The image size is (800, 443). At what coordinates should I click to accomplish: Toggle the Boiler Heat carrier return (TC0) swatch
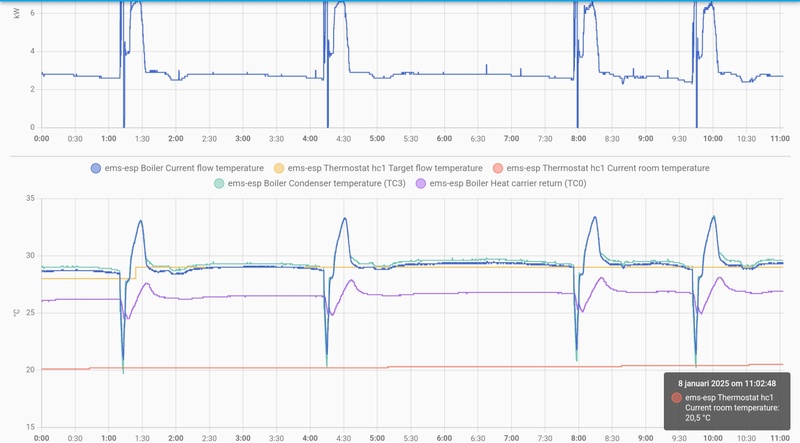(421, 183)
